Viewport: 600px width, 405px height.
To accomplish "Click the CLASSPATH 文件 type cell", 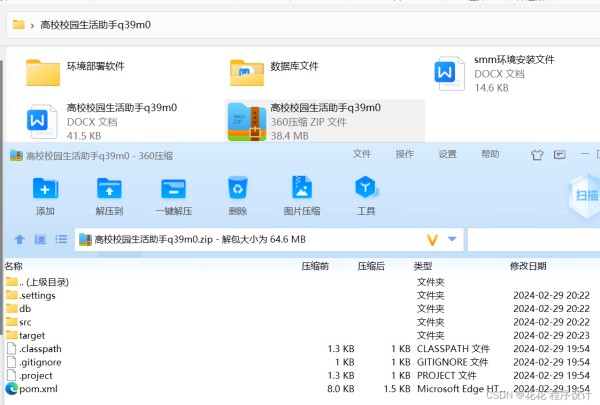I will [453, 349].
